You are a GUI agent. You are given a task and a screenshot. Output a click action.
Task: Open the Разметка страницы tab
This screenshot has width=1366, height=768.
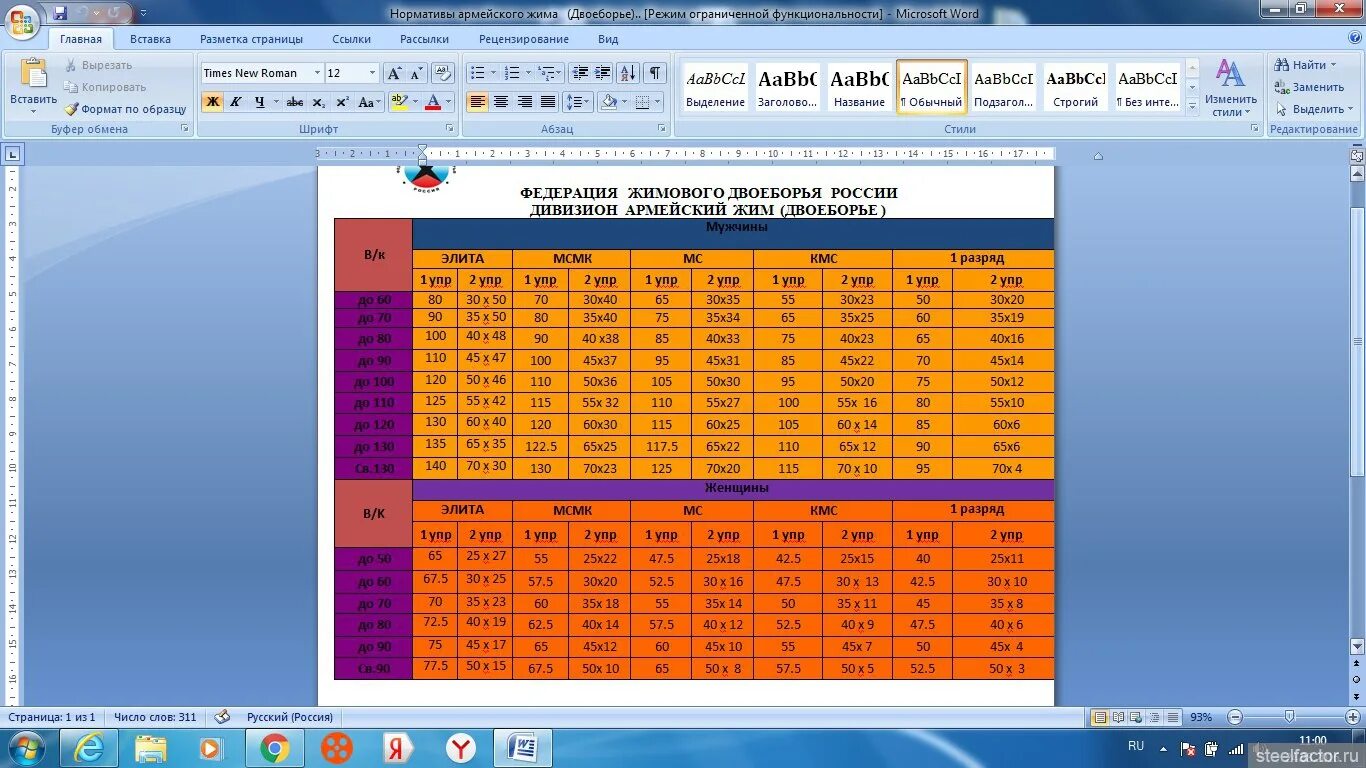(x=251, y=39)
